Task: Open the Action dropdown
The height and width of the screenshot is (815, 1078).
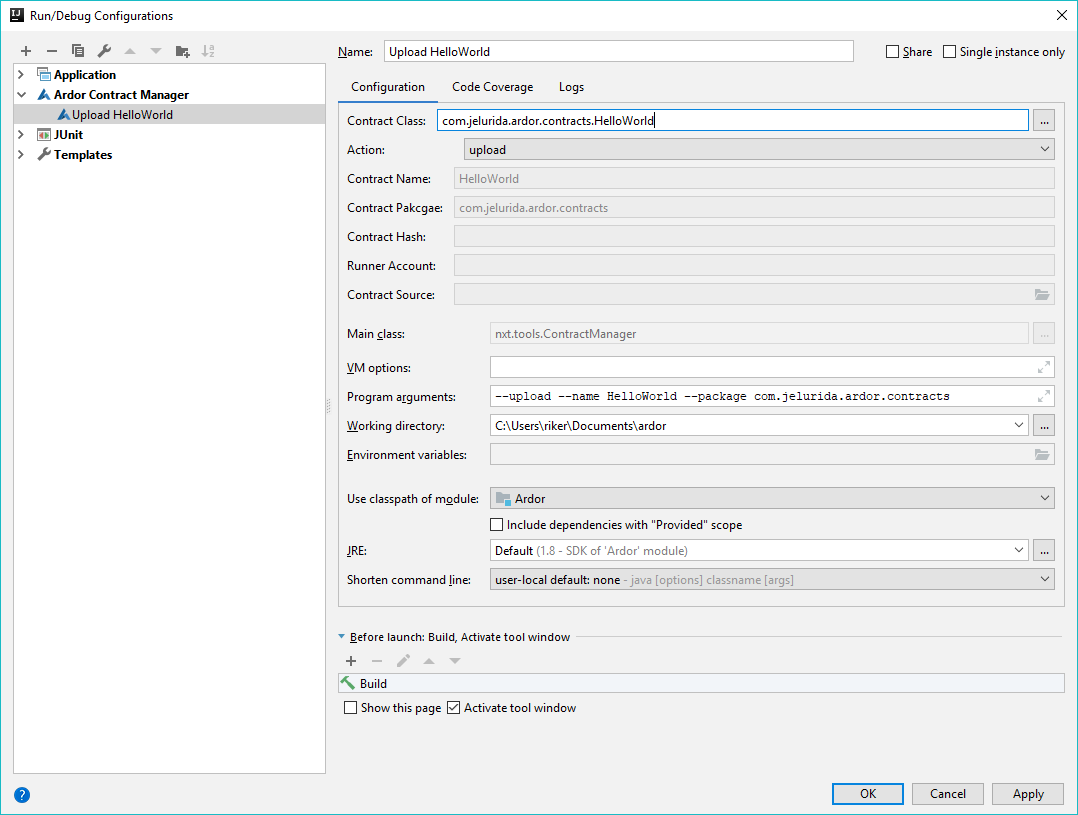Action: tap(1043, 149)
